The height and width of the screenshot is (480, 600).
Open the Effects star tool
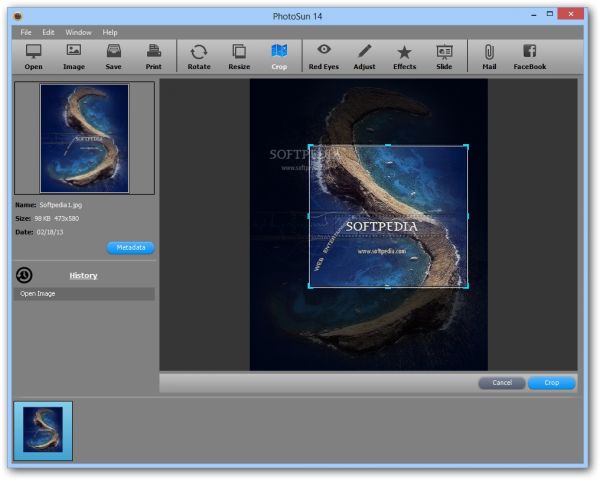(404, 55)
